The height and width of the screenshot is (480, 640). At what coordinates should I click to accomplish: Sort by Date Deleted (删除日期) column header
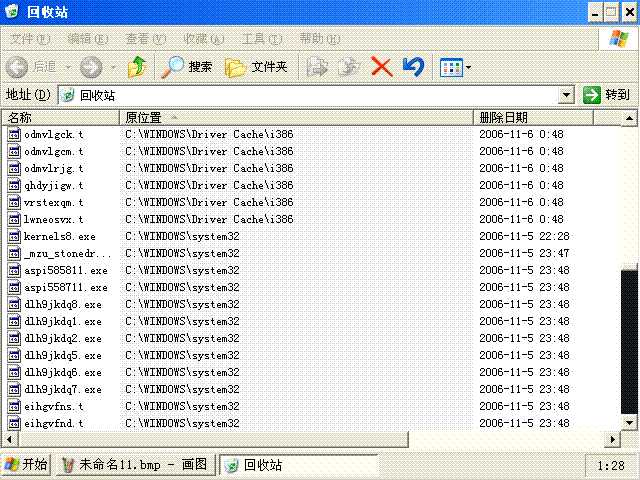(x=533, y=118)
